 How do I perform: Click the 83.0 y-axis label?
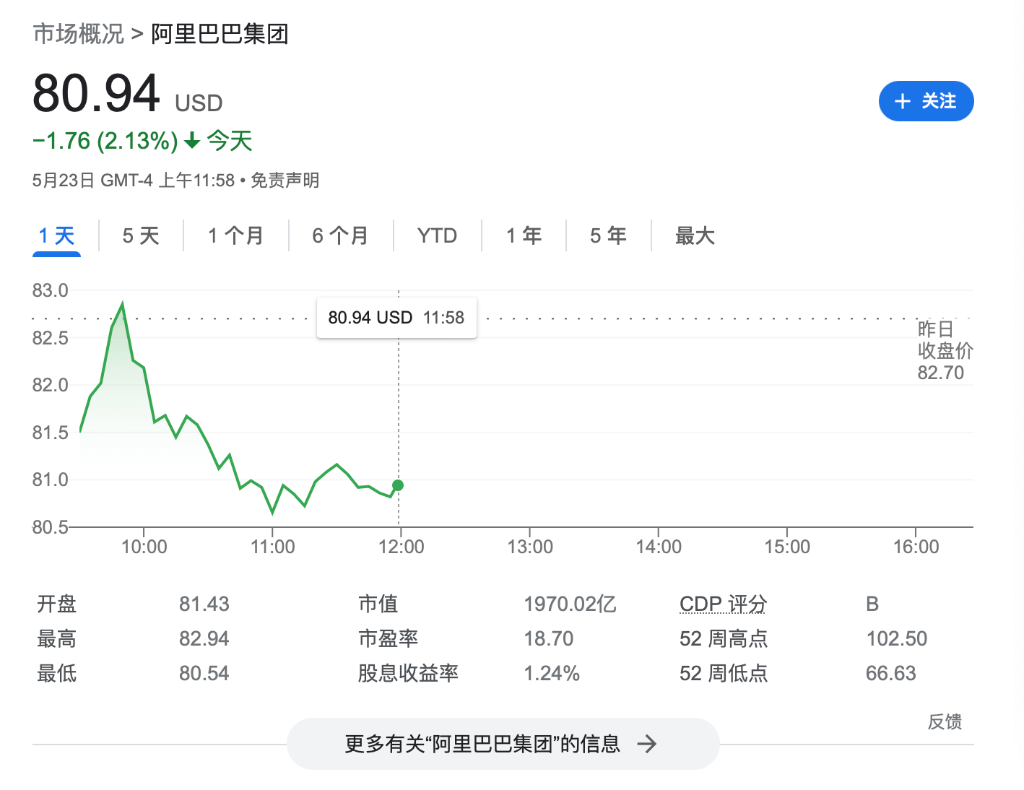tap(50, 291)
